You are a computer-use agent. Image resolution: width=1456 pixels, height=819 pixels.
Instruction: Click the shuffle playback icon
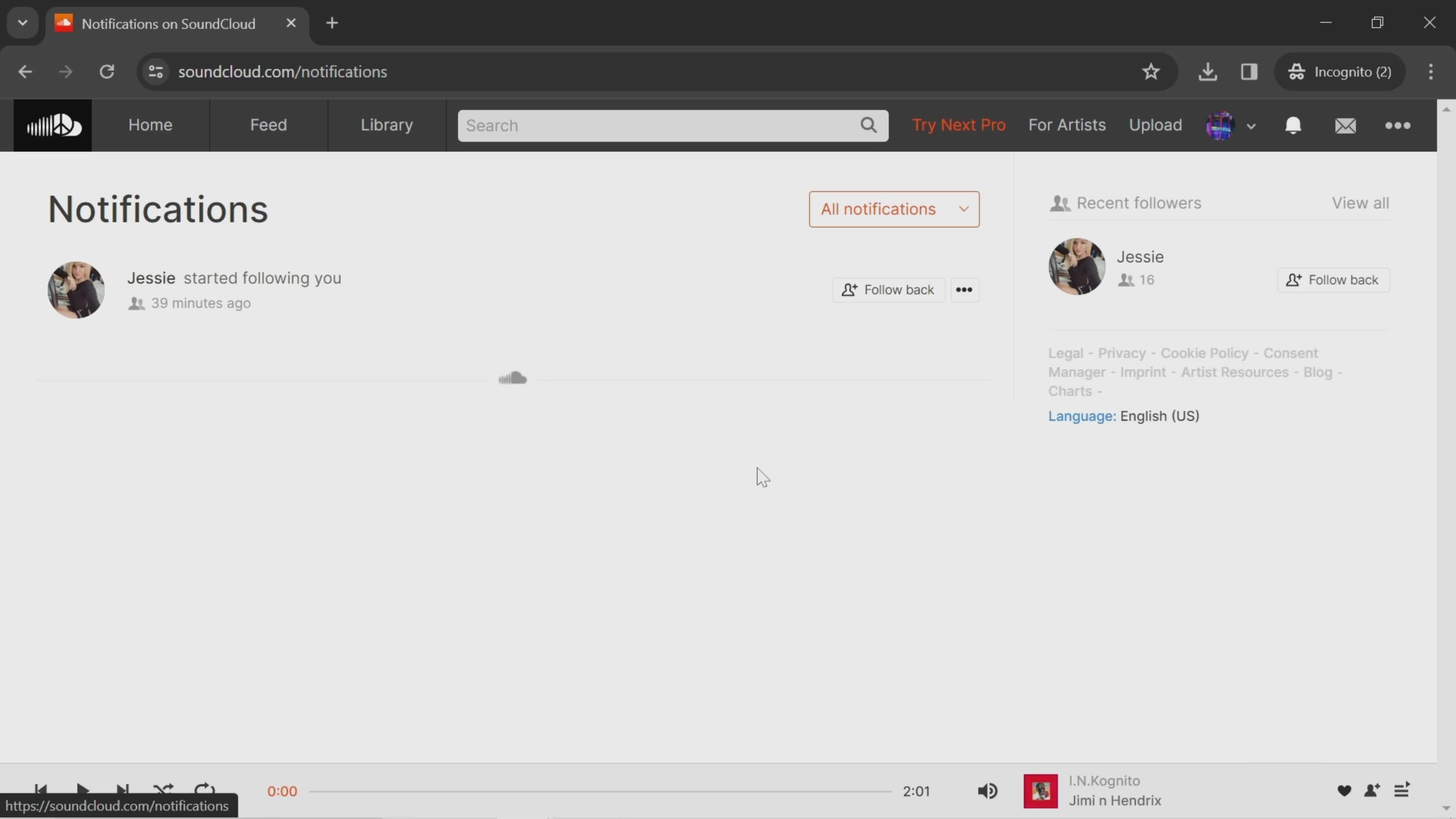pyautogui.click(x=163, y=791)
